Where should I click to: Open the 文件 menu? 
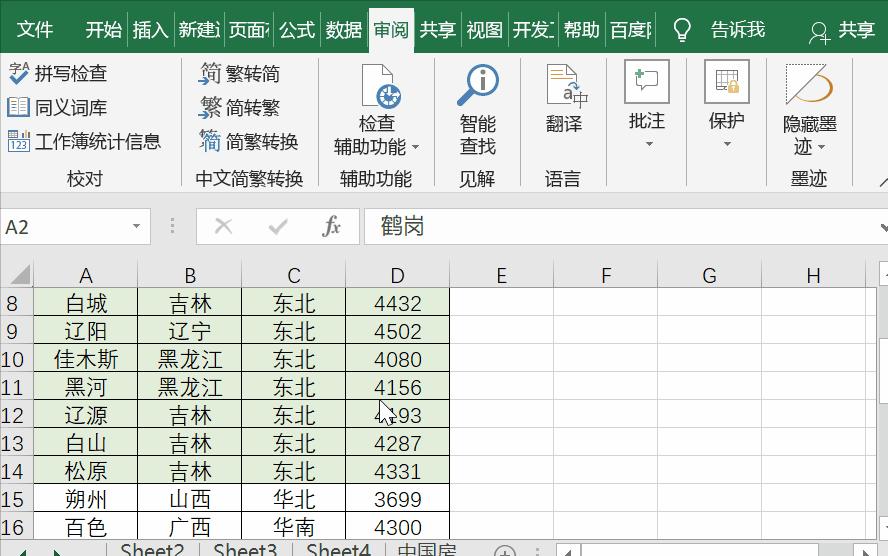pos(35,29)
